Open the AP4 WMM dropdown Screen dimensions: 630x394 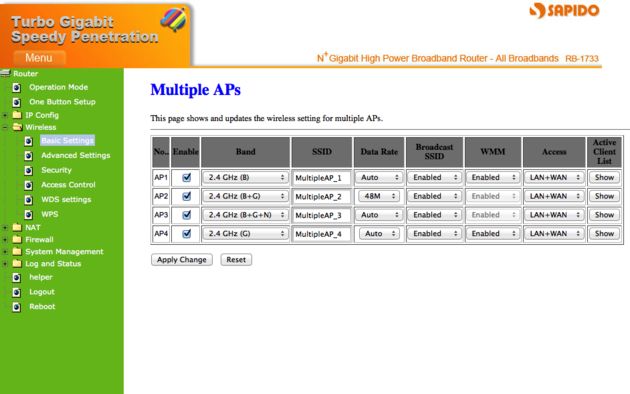coord(493,234)
